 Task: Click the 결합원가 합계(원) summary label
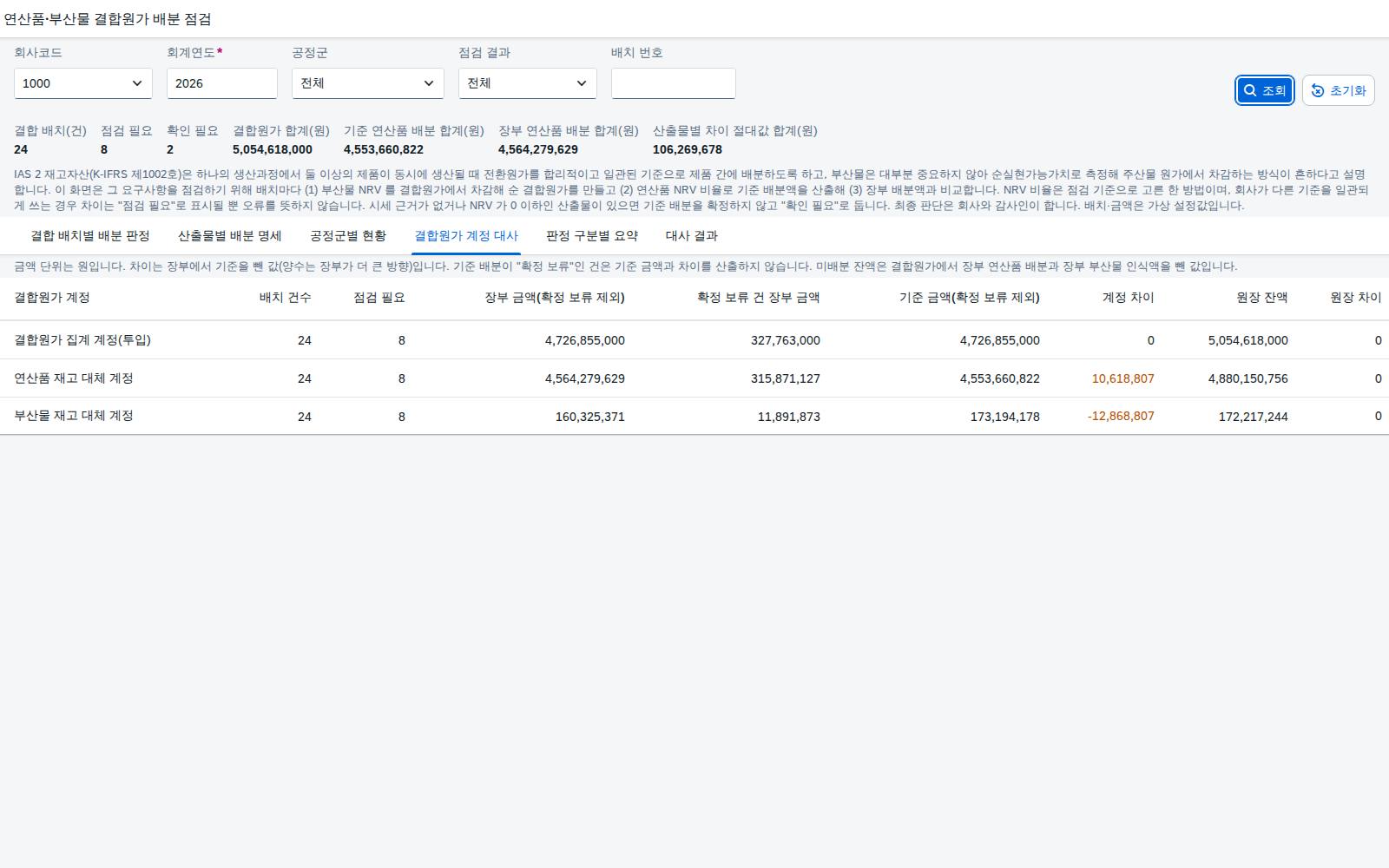coord(281,131)
